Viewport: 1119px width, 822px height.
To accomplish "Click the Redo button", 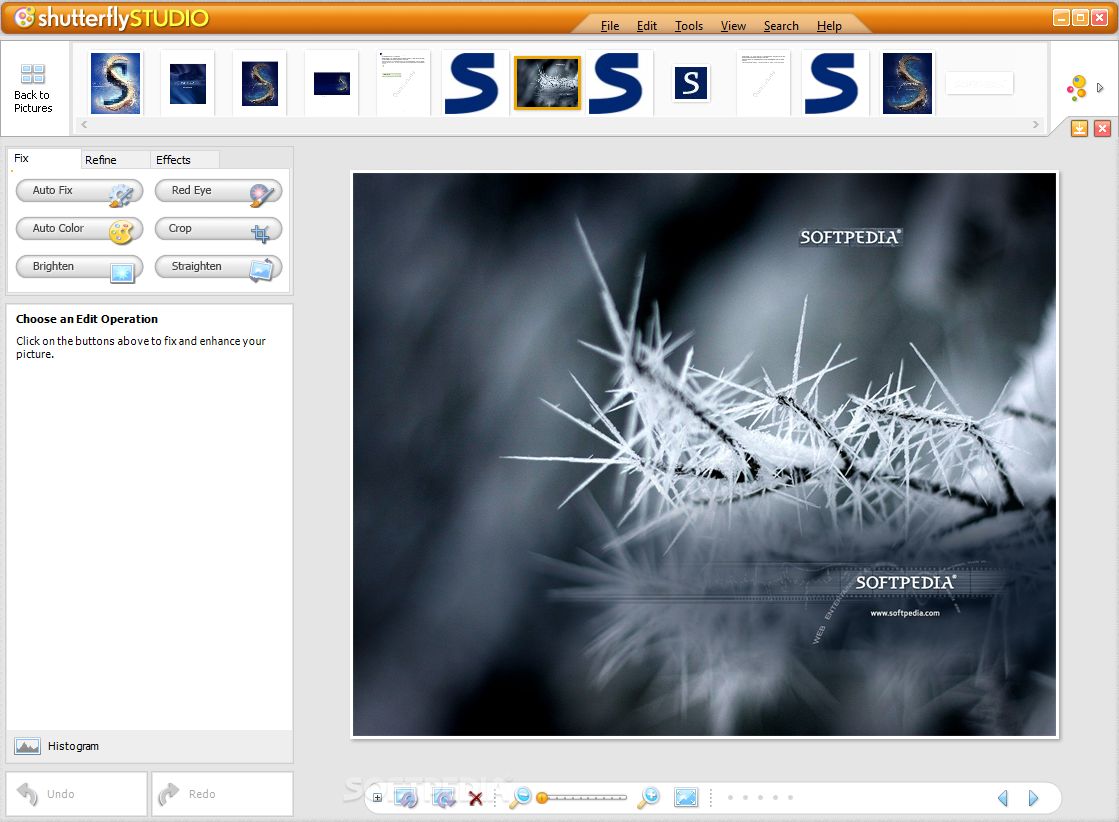I will [222, 793].
